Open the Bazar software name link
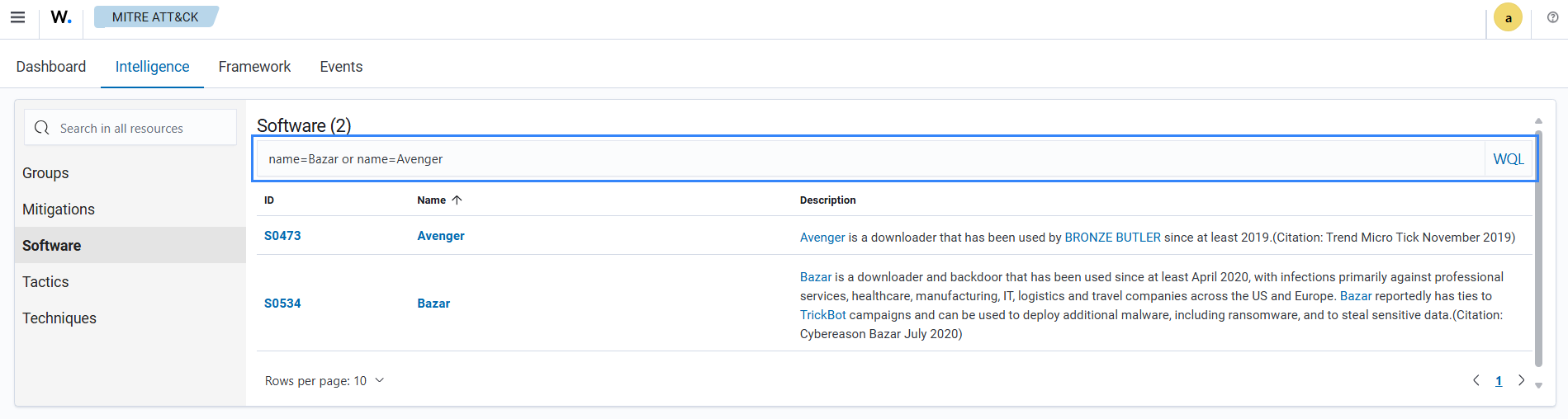 click(x=433, y=304)
